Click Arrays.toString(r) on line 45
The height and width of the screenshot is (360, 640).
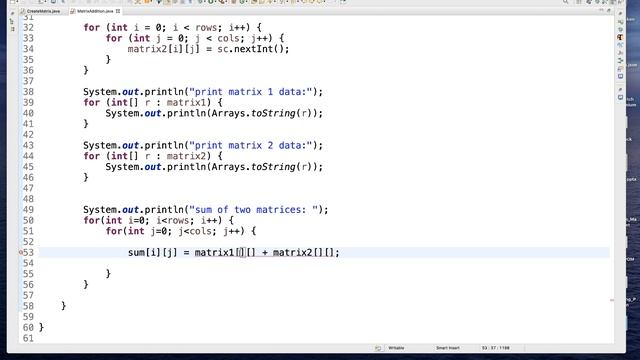click(x=261, y=167)
